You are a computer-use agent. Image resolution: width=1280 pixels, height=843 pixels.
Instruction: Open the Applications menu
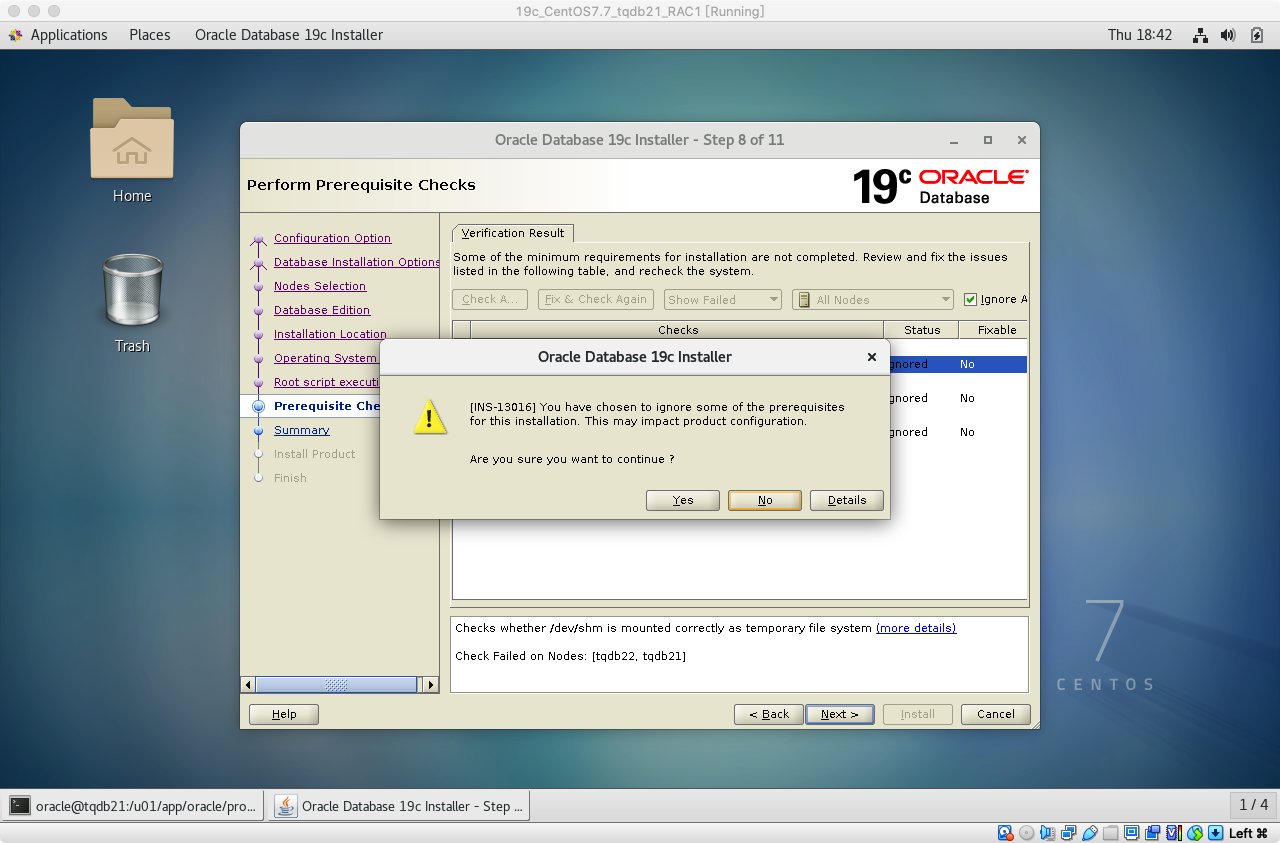click(58, 35)
